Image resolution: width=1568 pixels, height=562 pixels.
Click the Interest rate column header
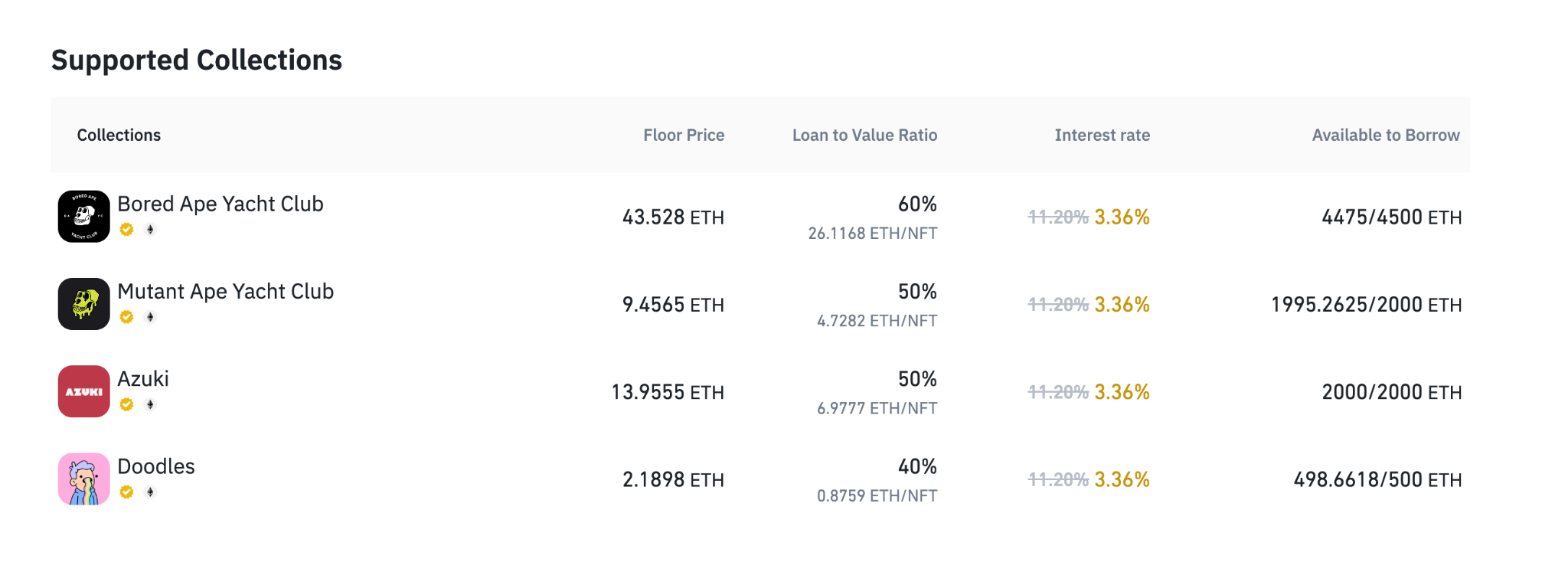(x=1102, y=136)
